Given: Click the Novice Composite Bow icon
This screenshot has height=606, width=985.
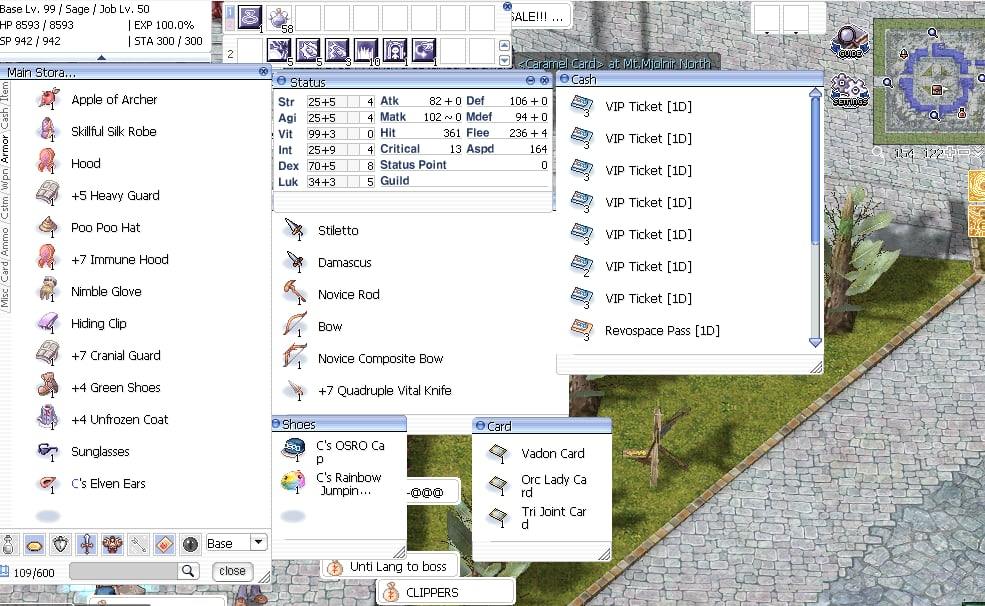Looking at the screenshot, I should (x=295, y=357).
